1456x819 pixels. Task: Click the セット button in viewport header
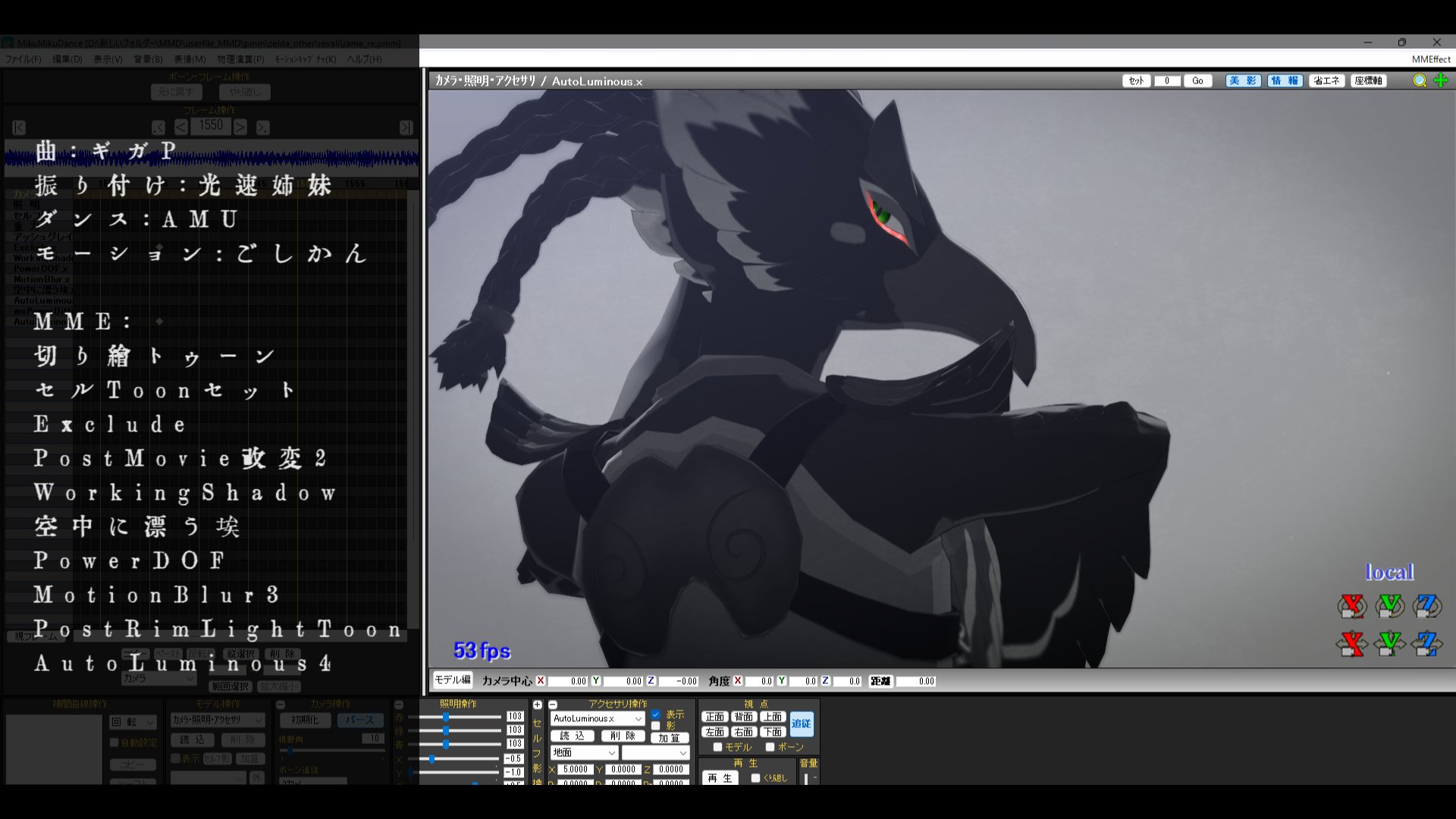[1136, 80]
